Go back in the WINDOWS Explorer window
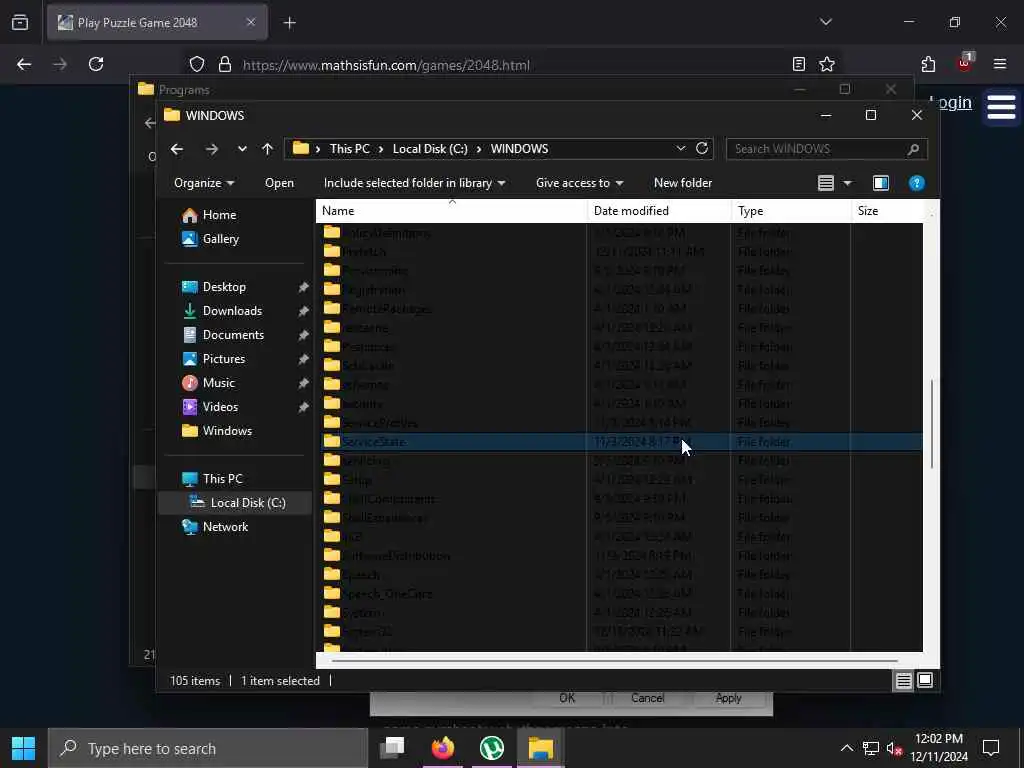The image size is (1024, 768). point(177,149)
